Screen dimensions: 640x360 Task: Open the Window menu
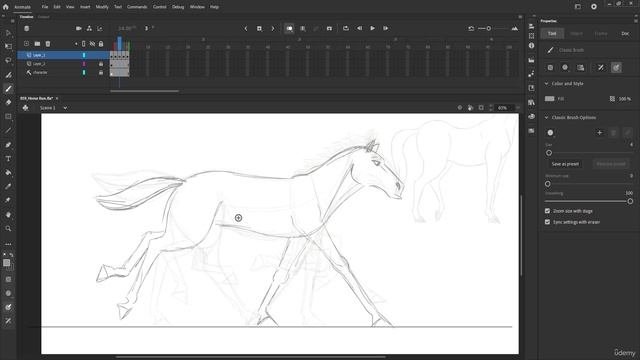197,7
